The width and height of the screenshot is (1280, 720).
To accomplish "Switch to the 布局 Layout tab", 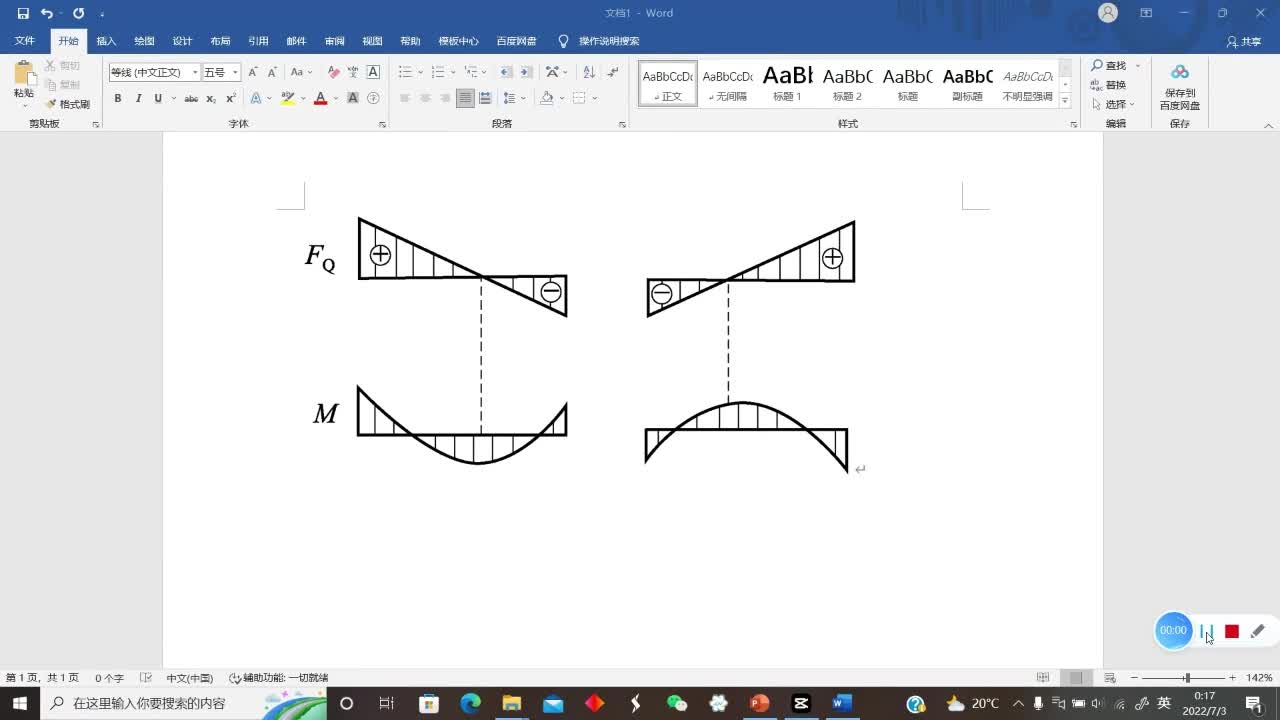I will (x=220, y=41).
